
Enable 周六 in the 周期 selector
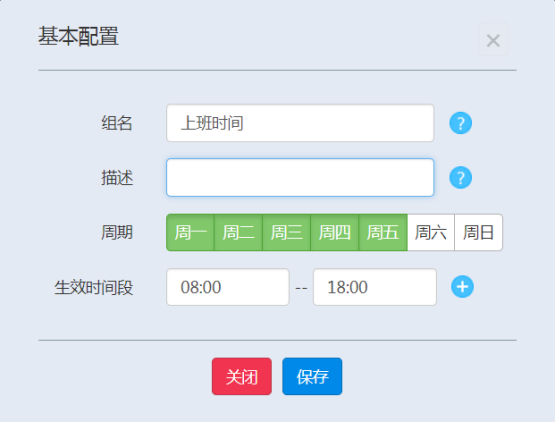431,233
